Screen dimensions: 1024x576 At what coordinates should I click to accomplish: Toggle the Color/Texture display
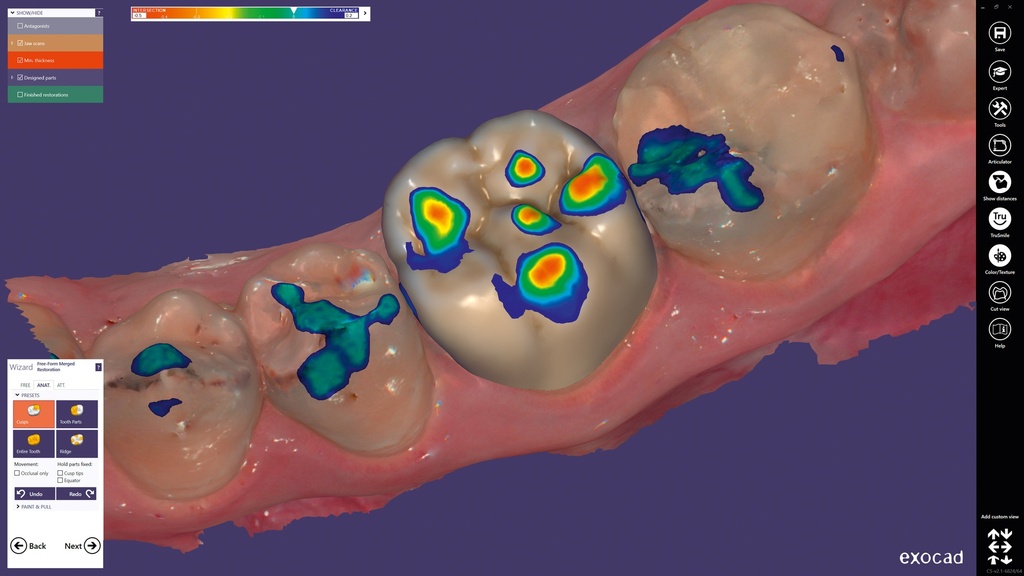(x=999, y=256)
